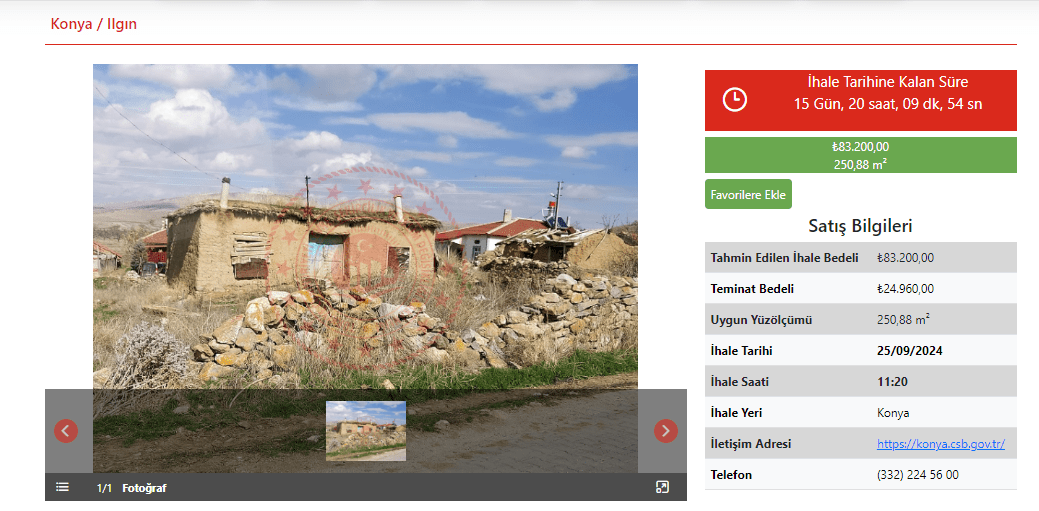Toggle the thumbnail list icon in gallery bar
The height and width of the screenshot is (511, 1039).
point(63,487)
